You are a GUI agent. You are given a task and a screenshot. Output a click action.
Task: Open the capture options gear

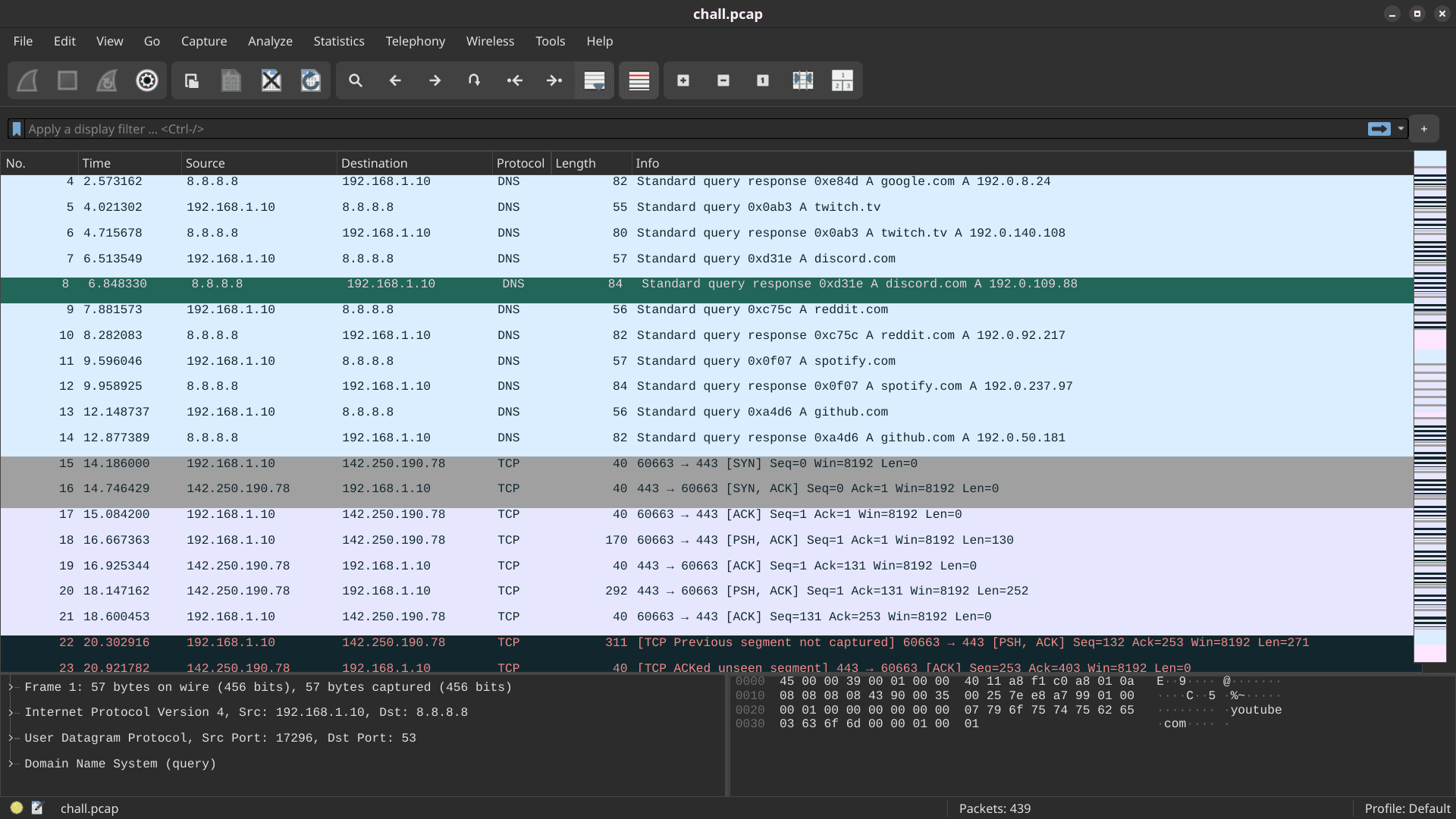[x=146, y=80]
